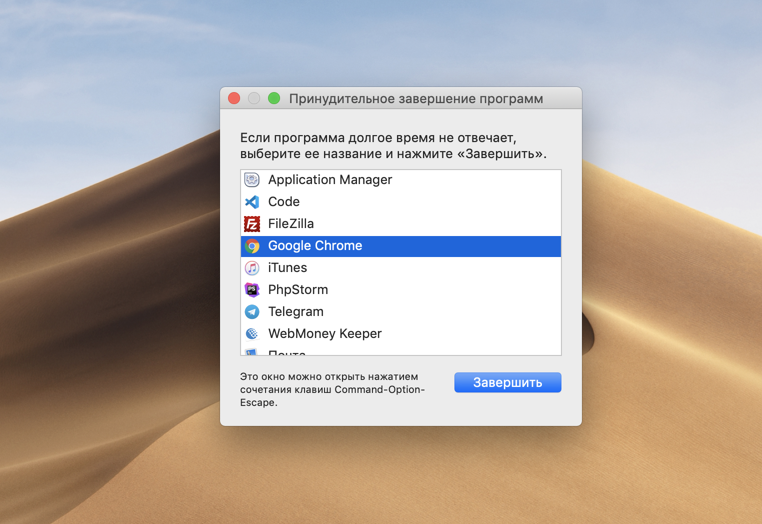762x524 pixels.
Task: Click the Google Chrome icon
Action: coord(252,246)
